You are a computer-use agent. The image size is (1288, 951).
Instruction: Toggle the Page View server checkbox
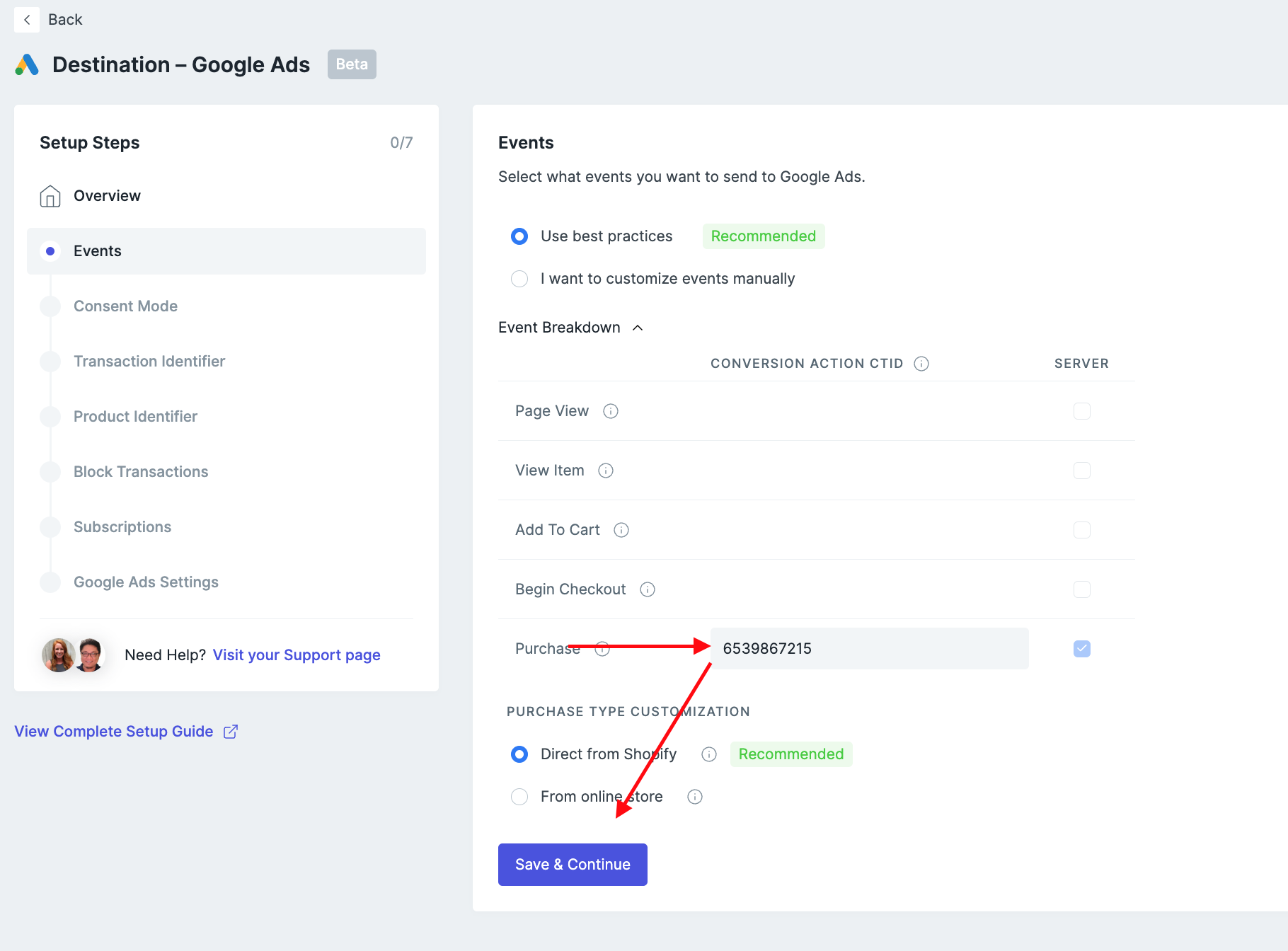[x=1082, y=411]
